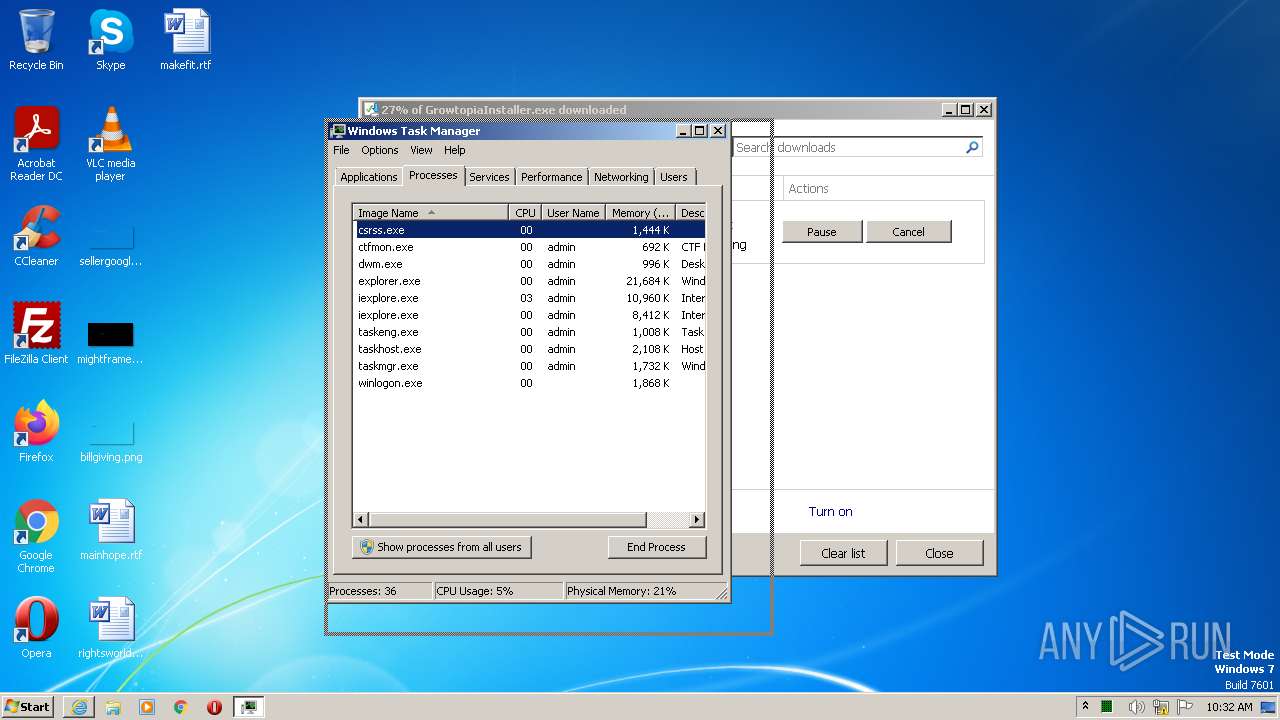Select the taskeng.exe process row
This screenshot has width=1280, height=720.
(529, 332)
